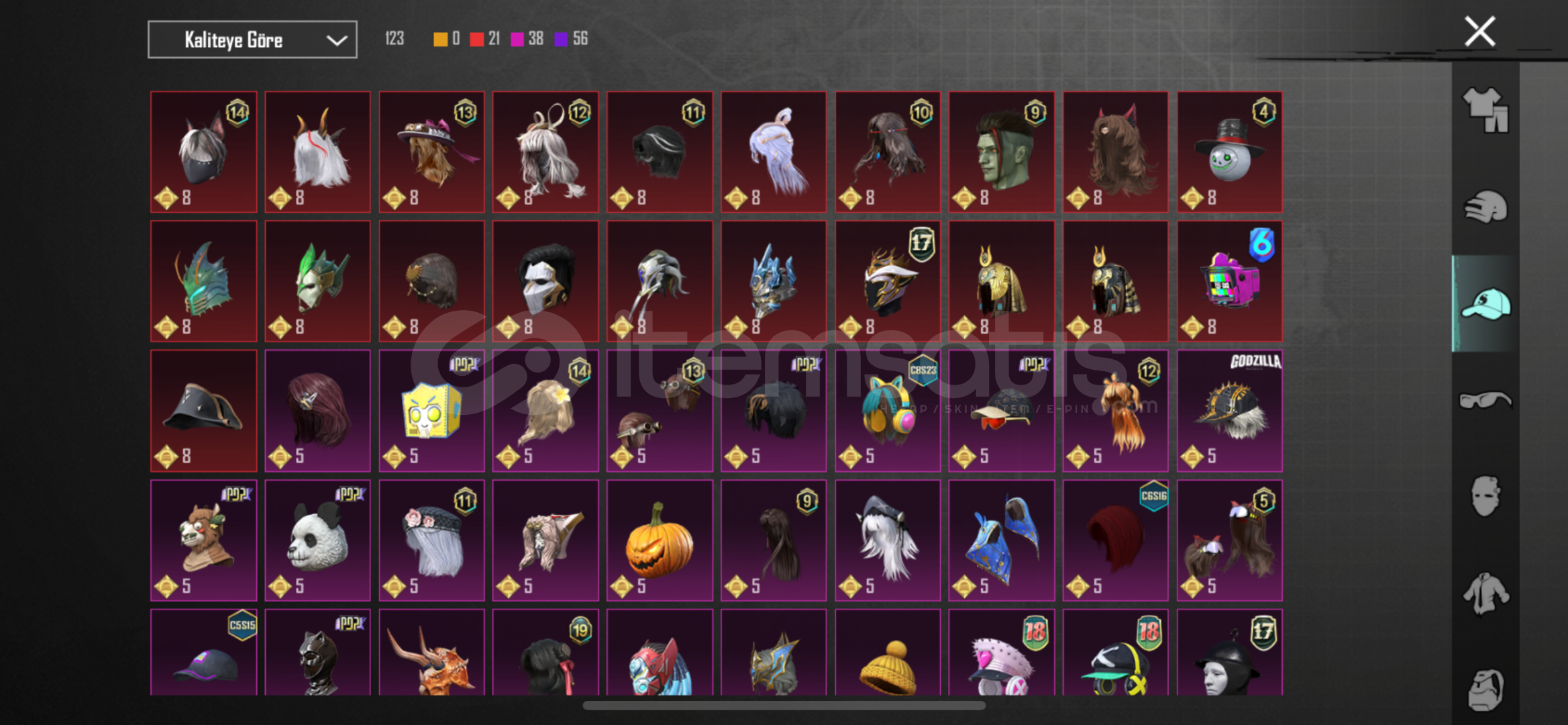1568x725 pixels.
Task: Click the horizontal scrollbar at bottom
Action: coord(784,706)
